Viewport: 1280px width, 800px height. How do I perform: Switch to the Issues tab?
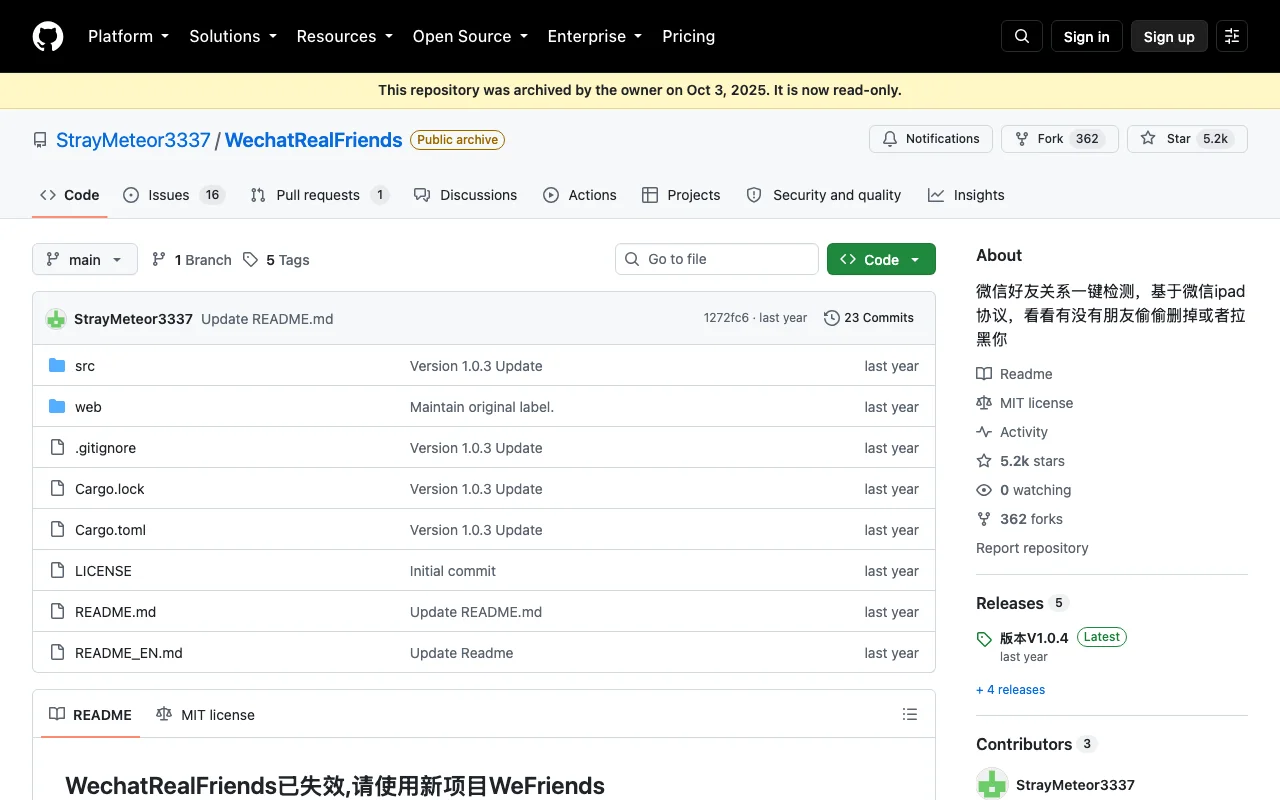(174, 195)
